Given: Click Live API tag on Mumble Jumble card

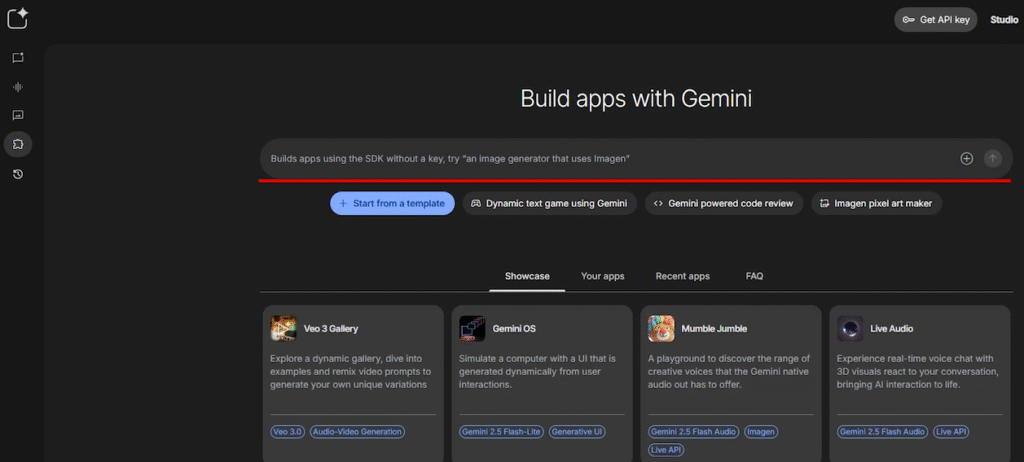Looking at the screenshot, I should coord(665,450).
